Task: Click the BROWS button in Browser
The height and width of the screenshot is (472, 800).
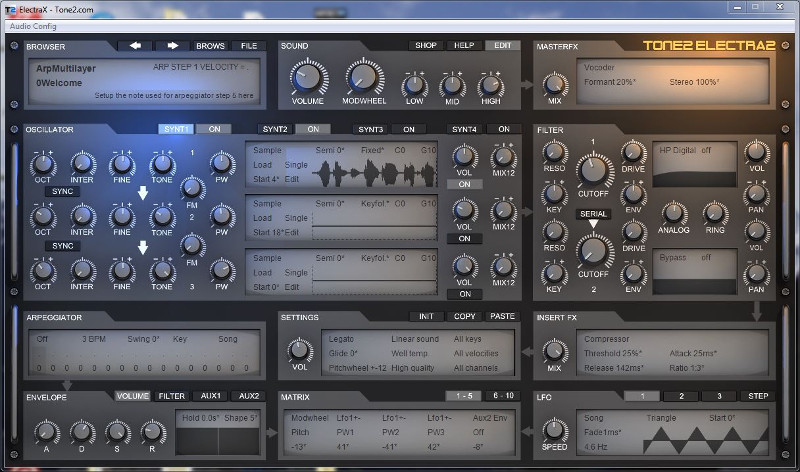Action: click(210, 46)
